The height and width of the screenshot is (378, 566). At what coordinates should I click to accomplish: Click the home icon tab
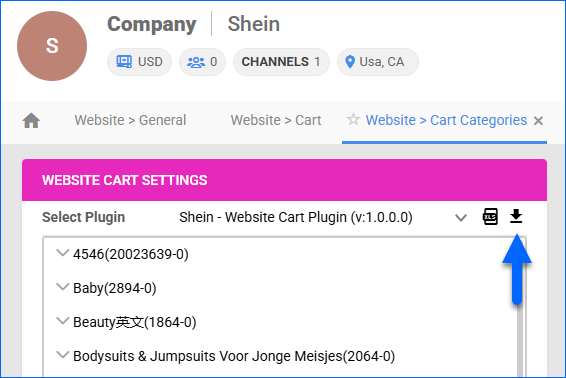click(31, 121)
